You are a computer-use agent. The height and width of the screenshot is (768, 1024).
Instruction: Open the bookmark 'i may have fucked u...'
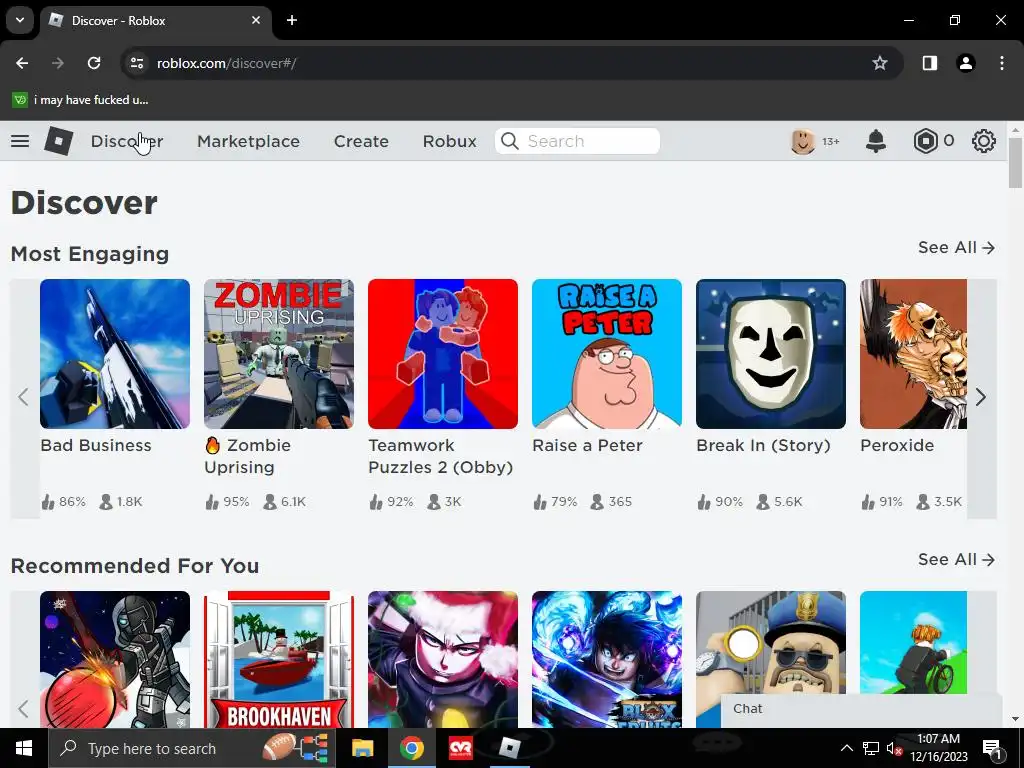click(80, 100)
